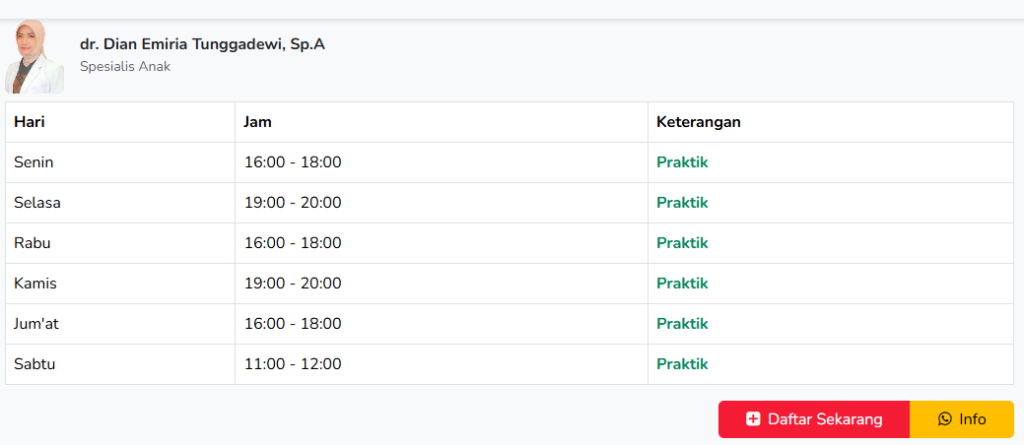The width and height of the screenshot is (1024, 445).
Task: Click the WhatsApp icon on Info button
Action: coord(945,419)
